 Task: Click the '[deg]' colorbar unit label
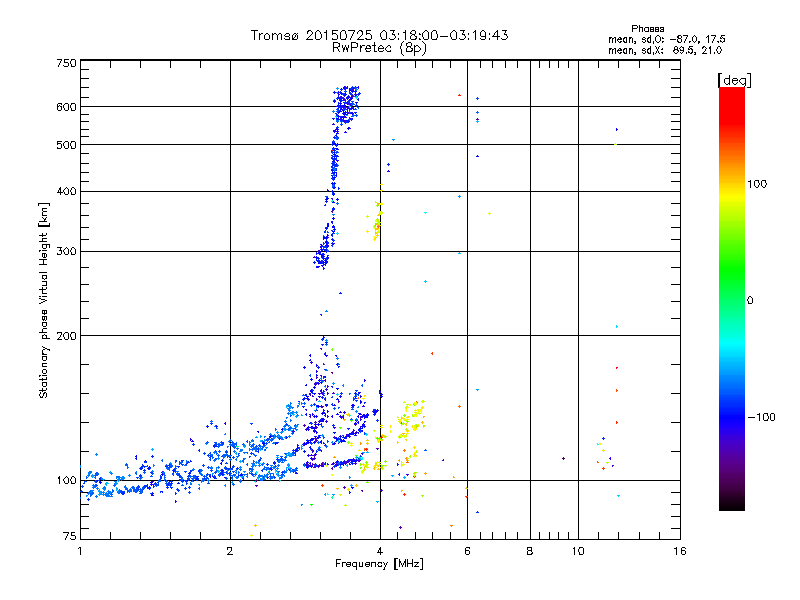734,80
